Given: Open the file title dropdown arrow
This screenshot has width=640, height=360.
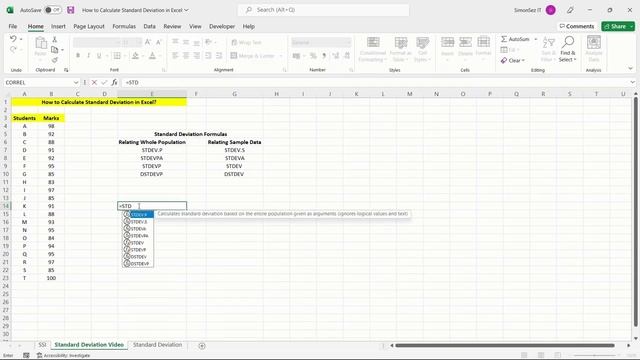Looking at the screenshot, I should 187,10.
